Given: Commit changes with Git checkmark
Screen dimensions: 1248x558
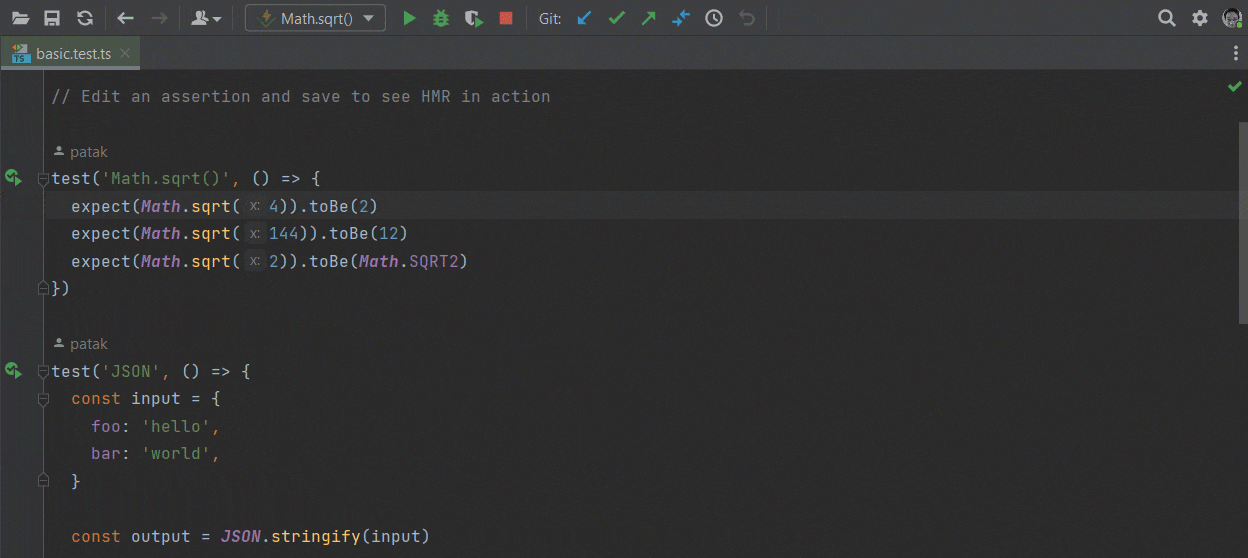Looking at the screenshot, I should coord(617,18).
